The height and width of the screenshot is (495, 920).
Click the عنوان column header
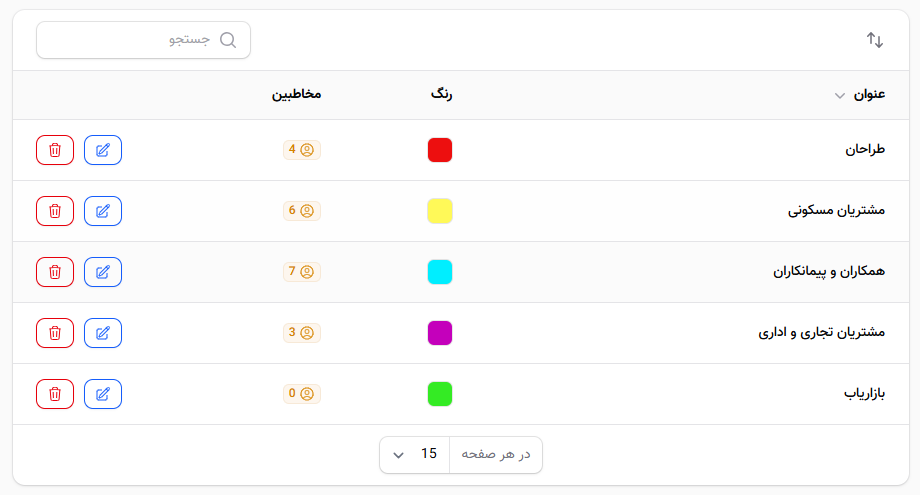pyautogui.click(x=869, y=94)
